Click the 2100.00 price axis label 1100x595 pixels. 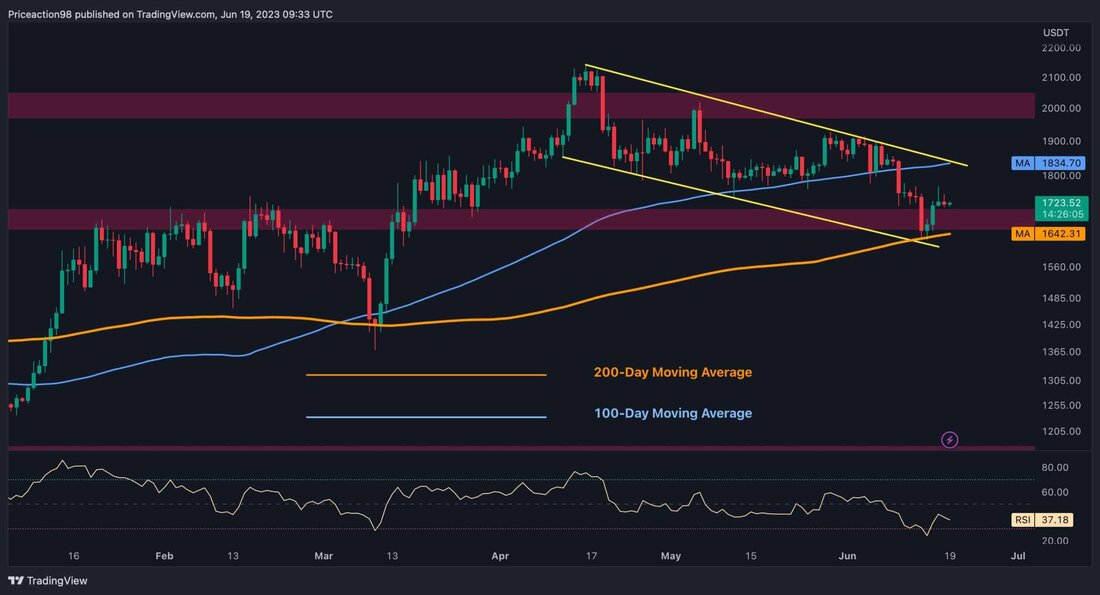1061,77
